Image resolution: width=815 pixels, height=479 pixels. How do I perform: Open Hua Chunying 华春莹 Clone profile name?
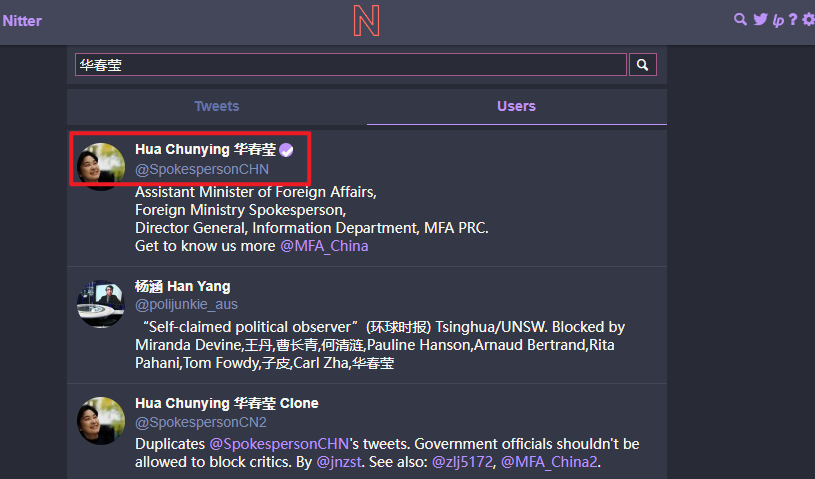pyautogui.click(x=227, y=404)
